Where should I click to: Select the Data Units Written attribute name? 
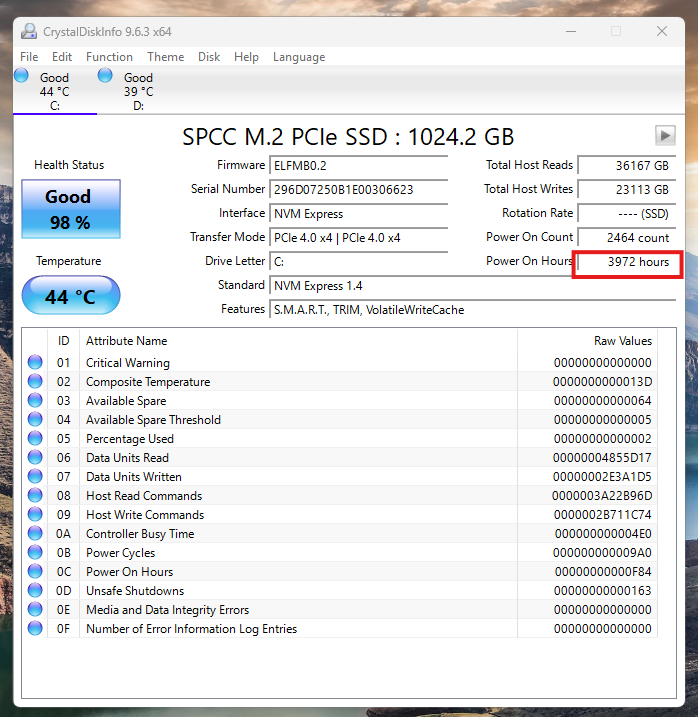pos(134,477)
